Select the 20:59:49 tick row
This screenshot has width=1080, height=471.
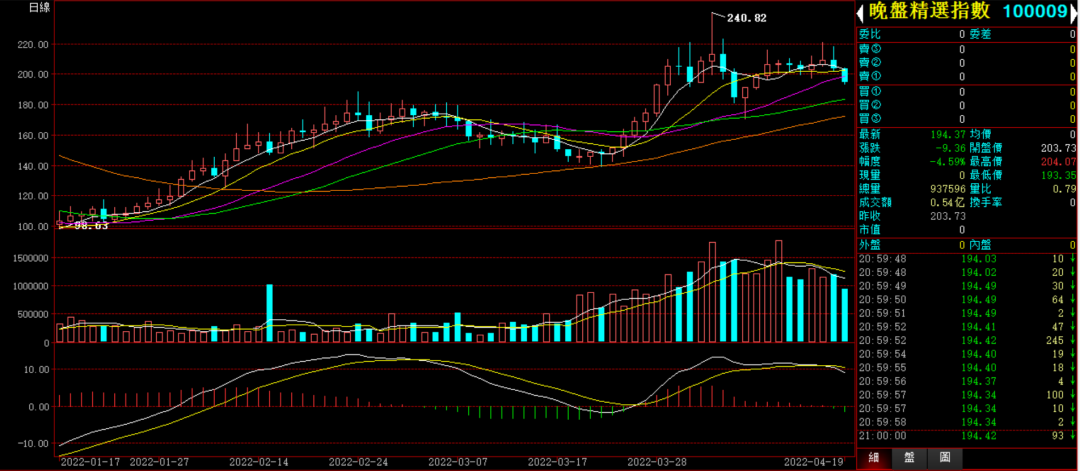[x=967, y=286]
